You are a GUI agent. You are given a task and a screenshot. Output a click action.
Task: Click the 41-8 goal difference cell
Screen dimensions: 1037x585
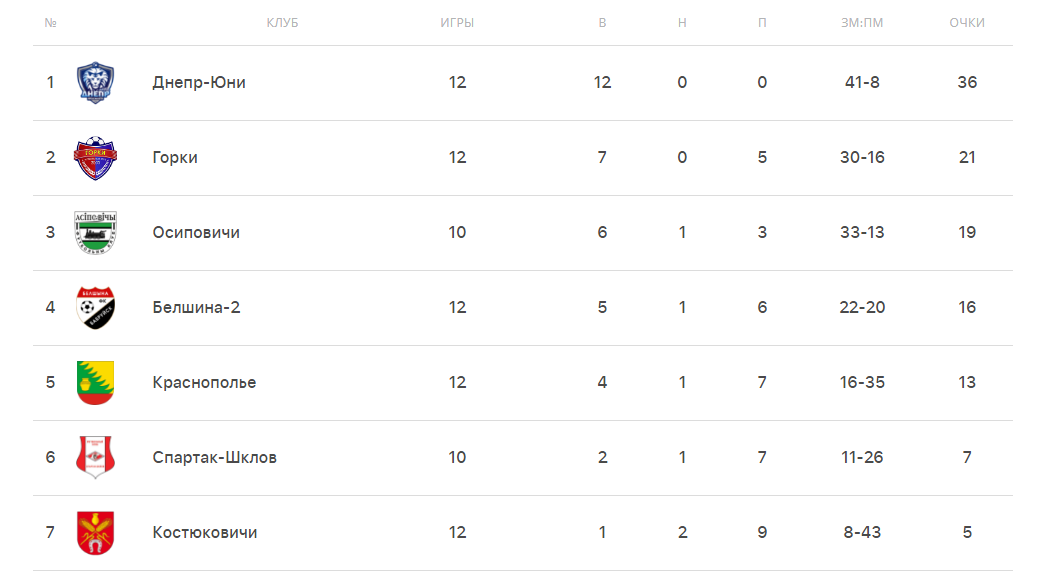pyautogui.click(x=862, y=83)
